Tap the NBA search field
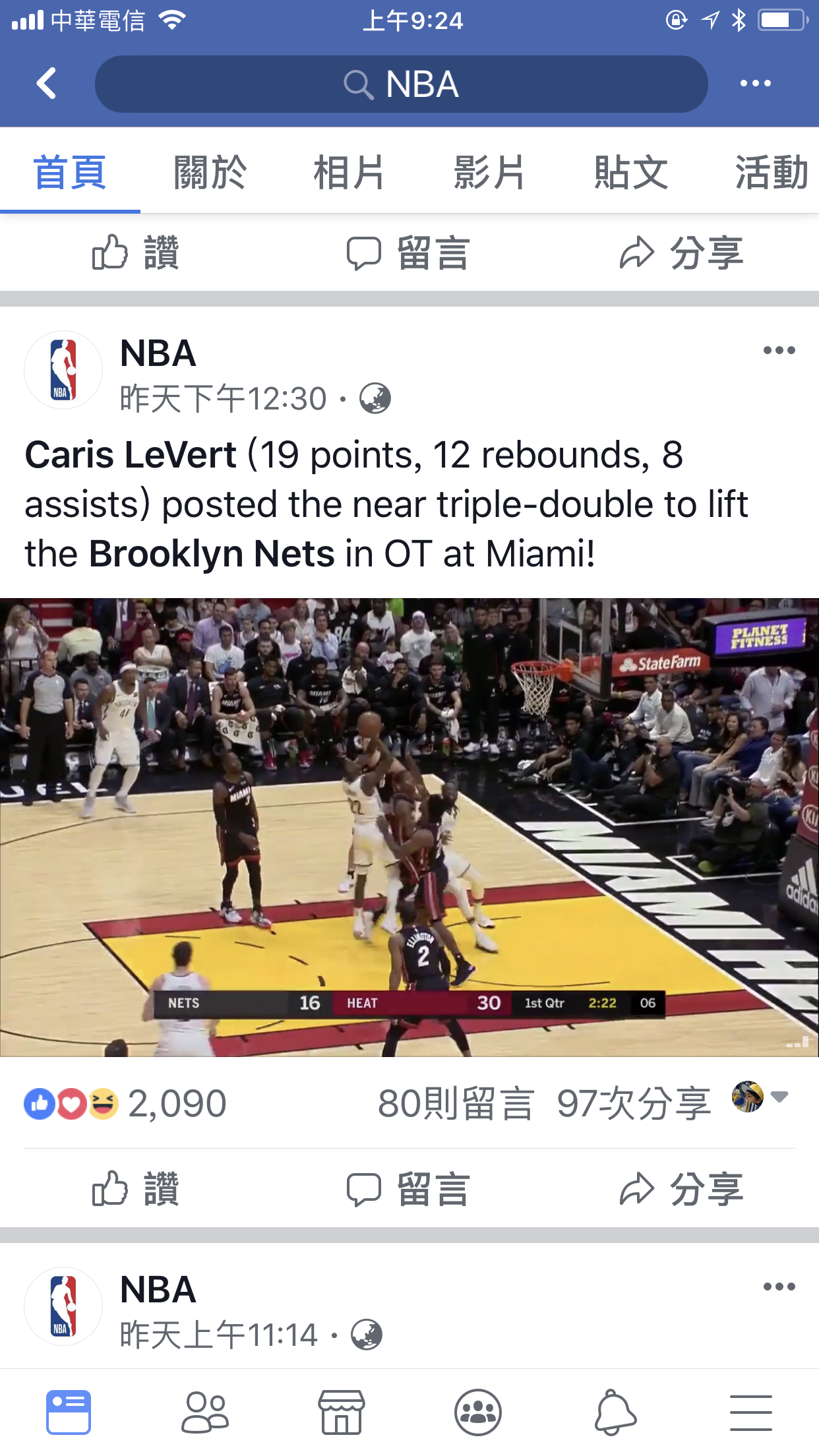The width and height of the screenshot is (819, 1456). 402,84
